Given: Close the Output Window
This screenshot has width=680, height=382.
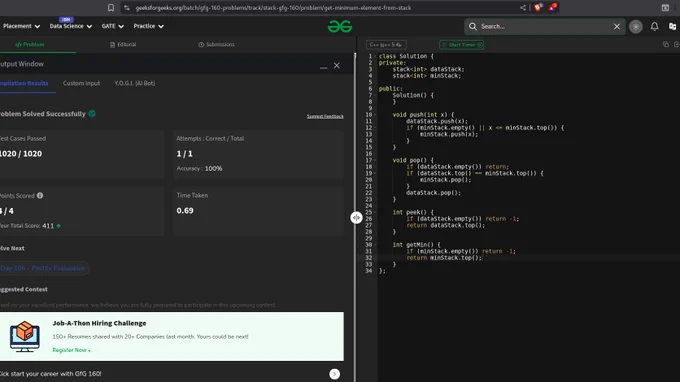Looking at the screenshot, I should tap(337, 65).
